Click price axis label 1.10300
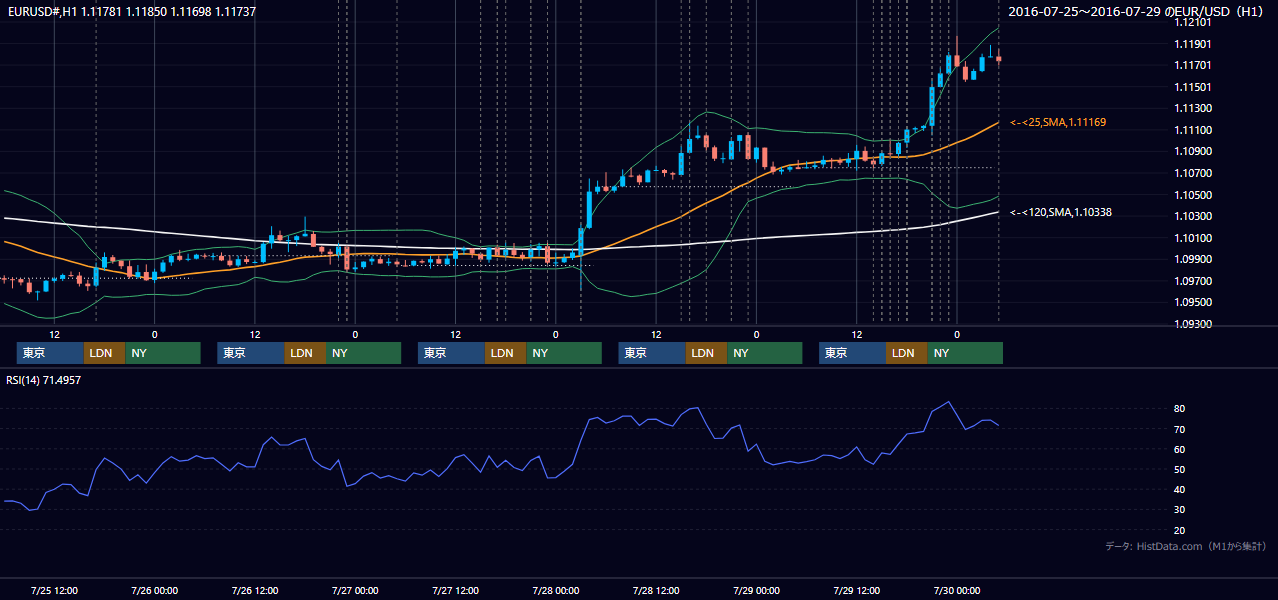1278x600 pixels. 1193,216
